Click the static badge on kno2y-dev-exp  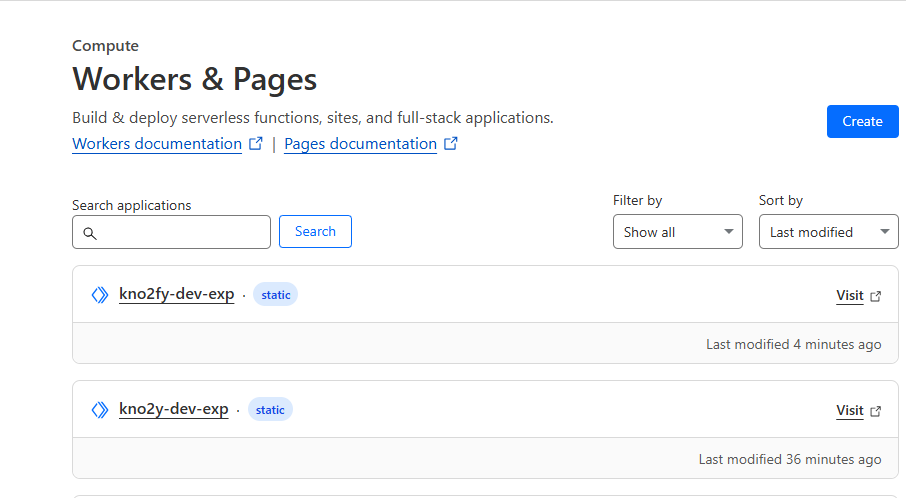point(270,409)
